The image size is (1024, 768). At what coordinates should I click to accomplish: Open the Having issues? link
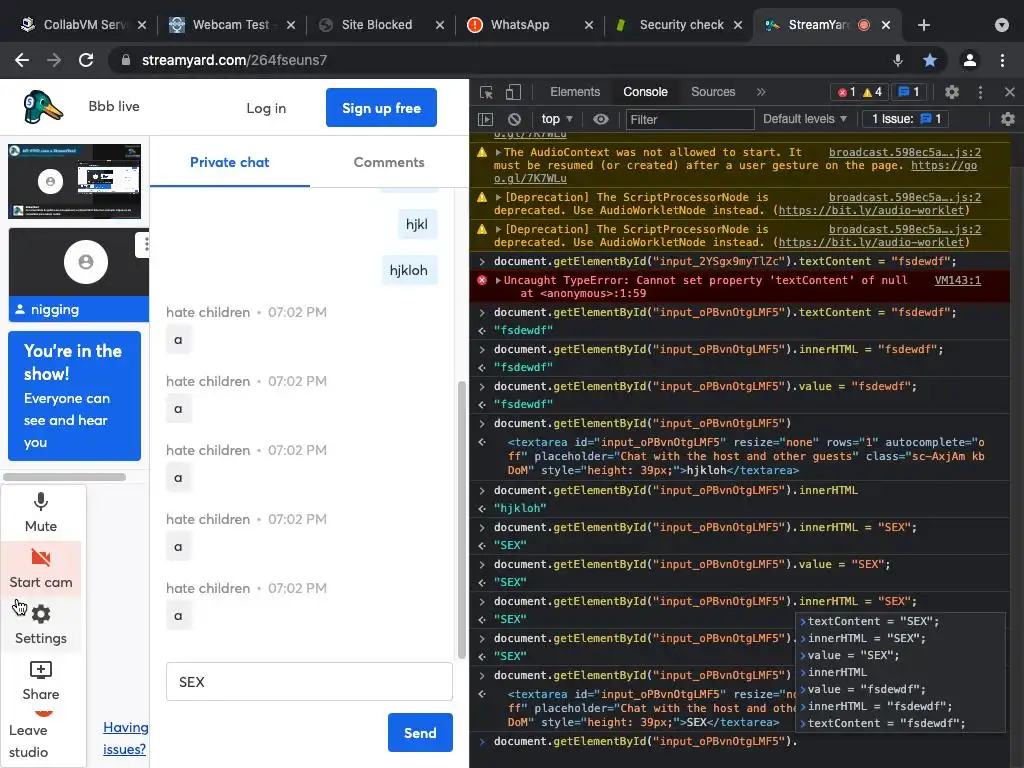pyautogui.click(x=125, y=738)
